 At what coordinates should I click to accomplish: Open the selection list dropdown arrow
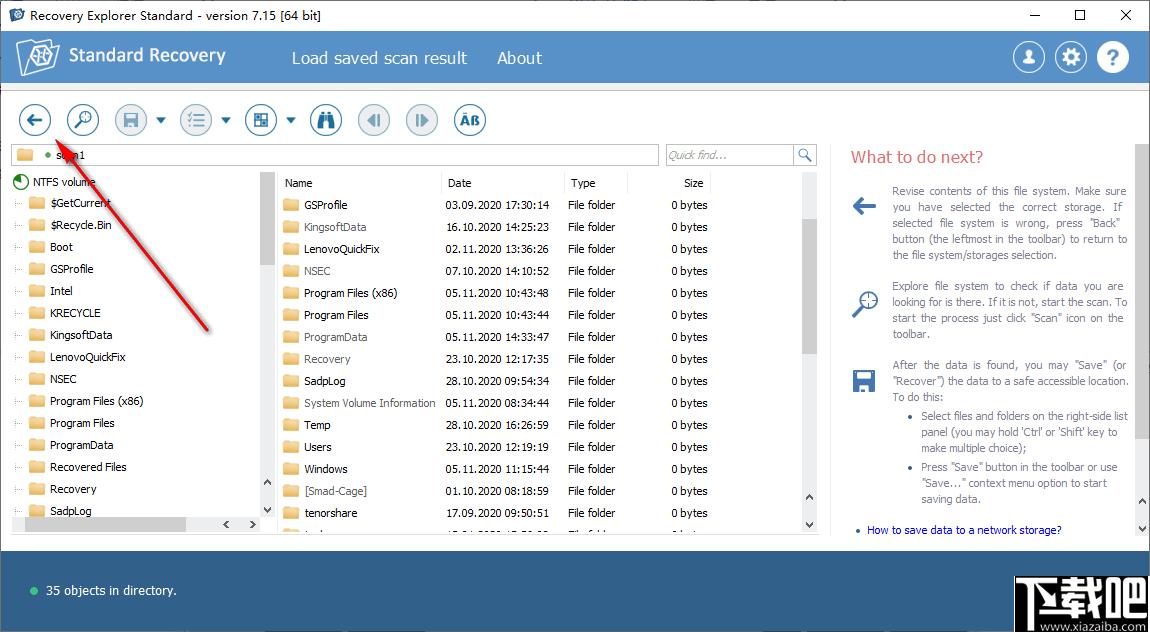click(226, 121)
